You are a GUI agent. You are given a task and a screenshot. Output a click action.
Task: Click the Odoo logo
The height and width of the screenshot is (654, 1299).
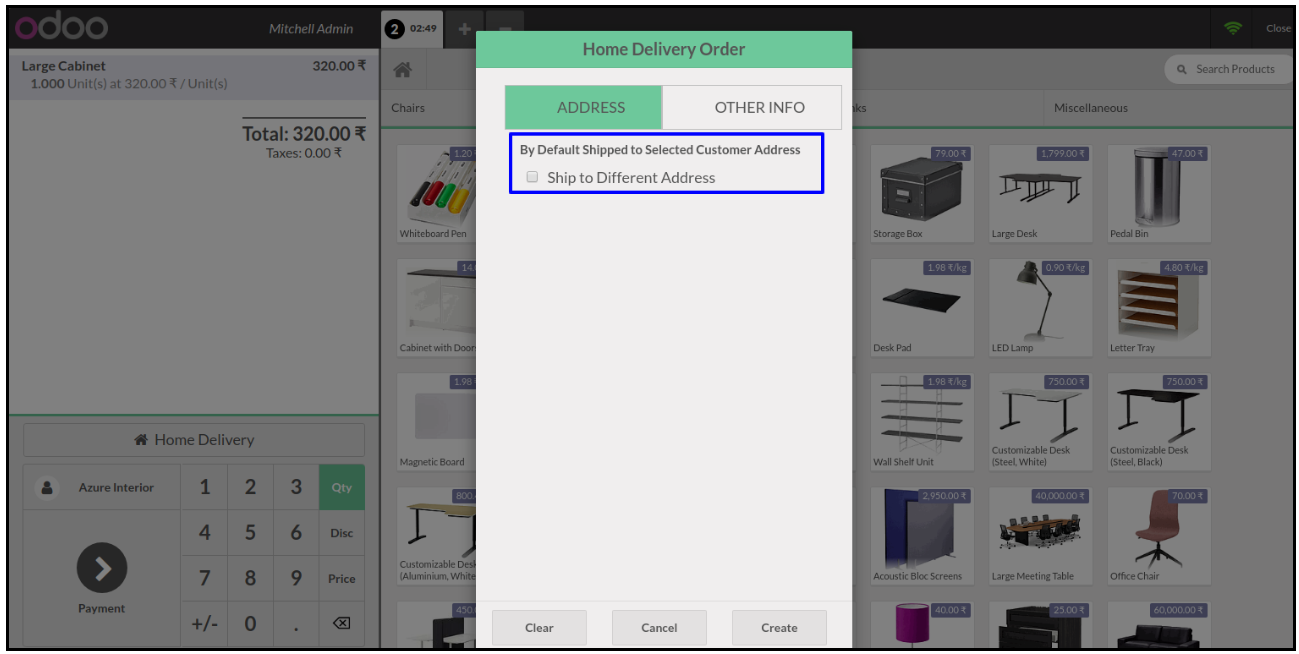click(x=62, y=28)
